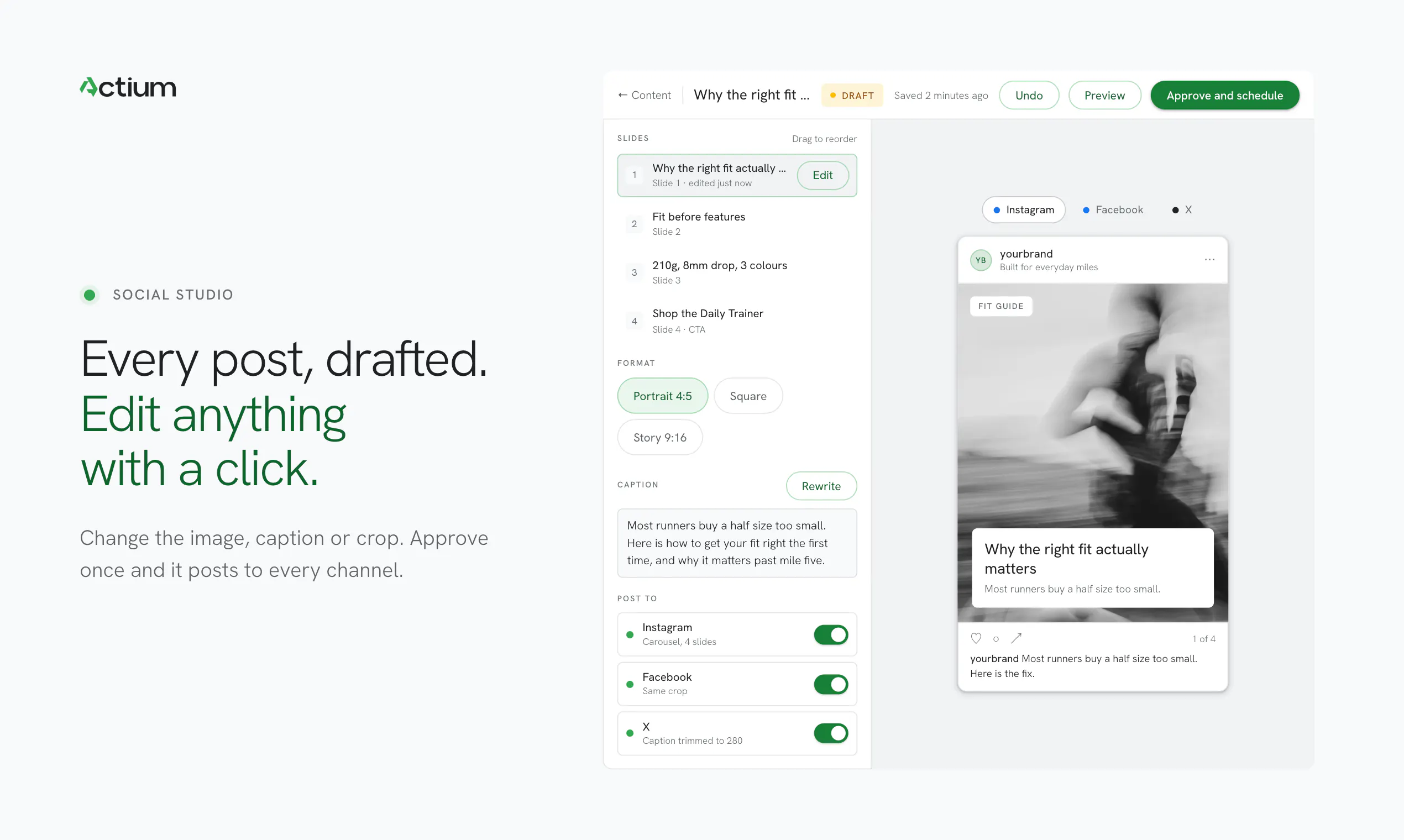
Task: Like the post with heart icon
Action: tap(976, 638)
